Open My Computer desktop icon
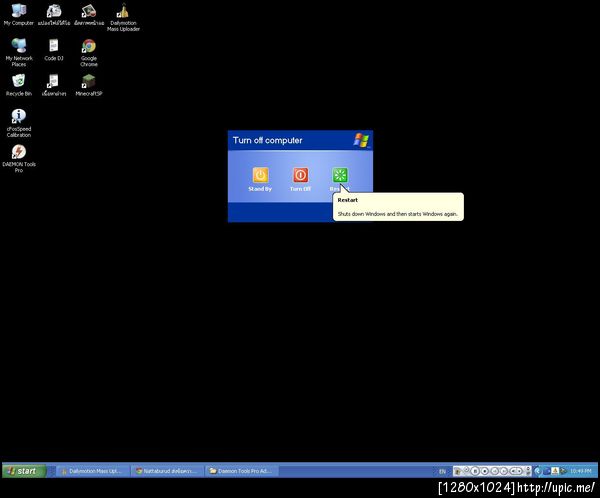Viewport: 600px width, 498px height. (x=18, y=15)
